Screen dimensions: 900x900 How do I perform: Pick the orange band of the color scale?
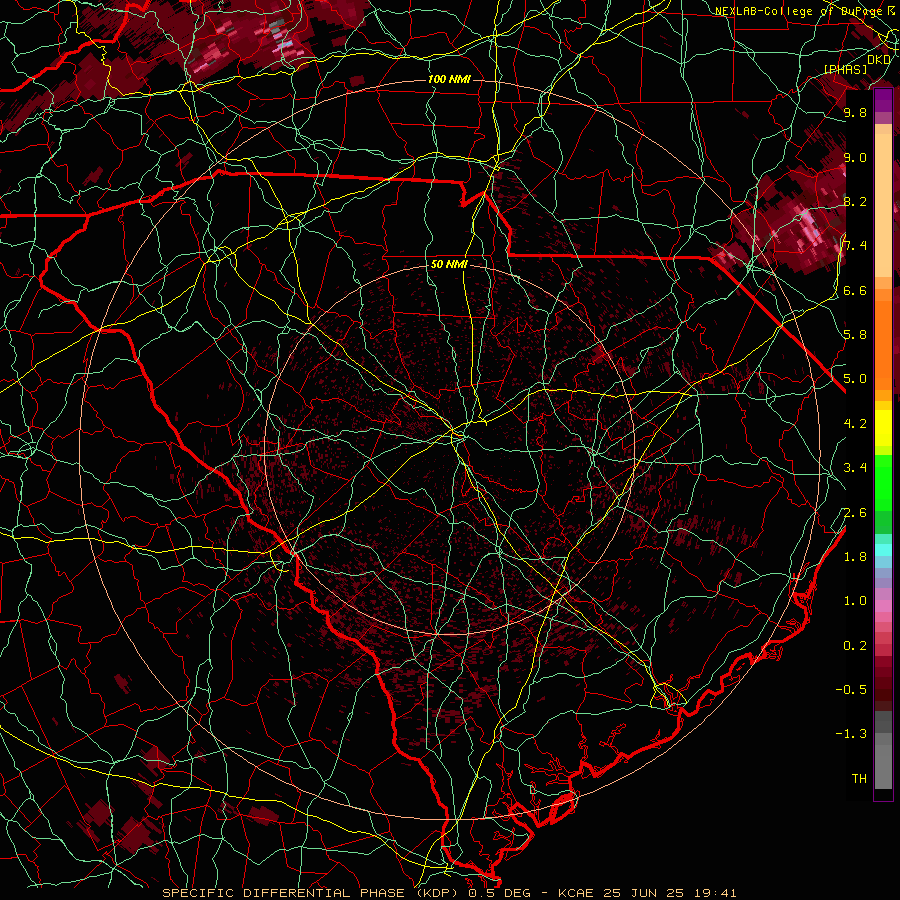coord(883,344)
